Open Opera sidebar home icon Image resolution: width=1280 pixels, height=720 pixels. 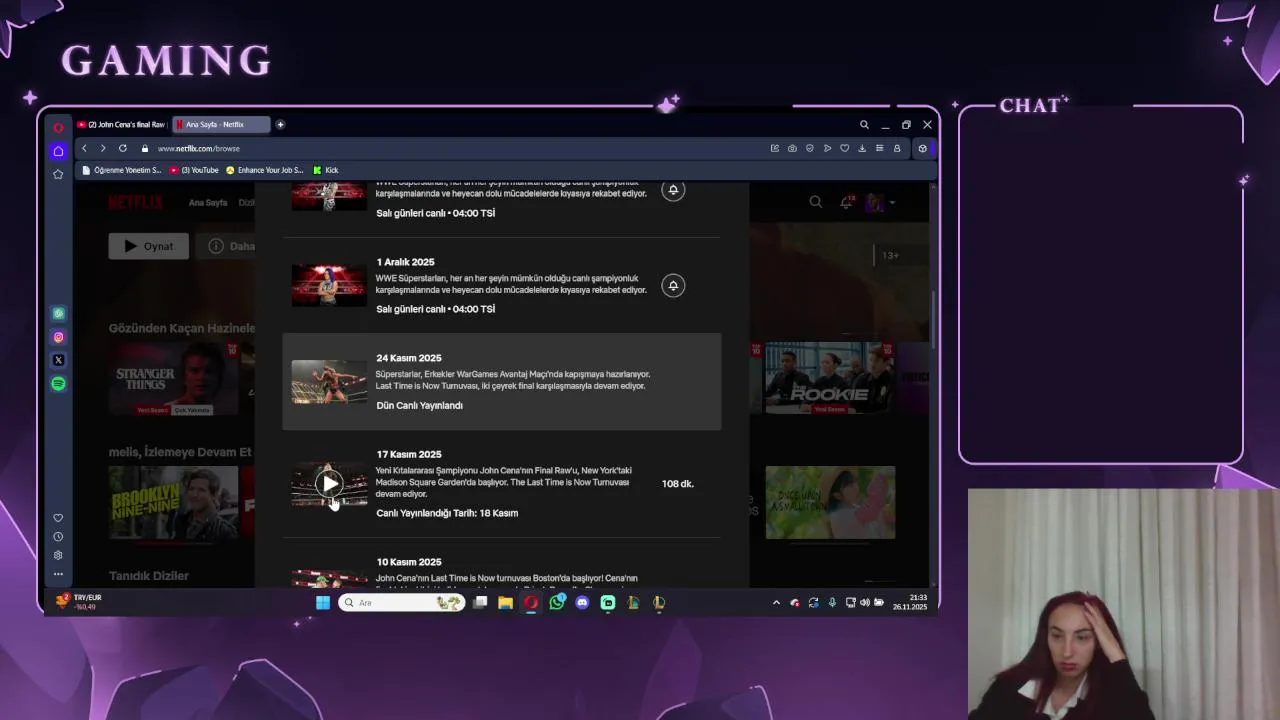(x=58, y=151)
